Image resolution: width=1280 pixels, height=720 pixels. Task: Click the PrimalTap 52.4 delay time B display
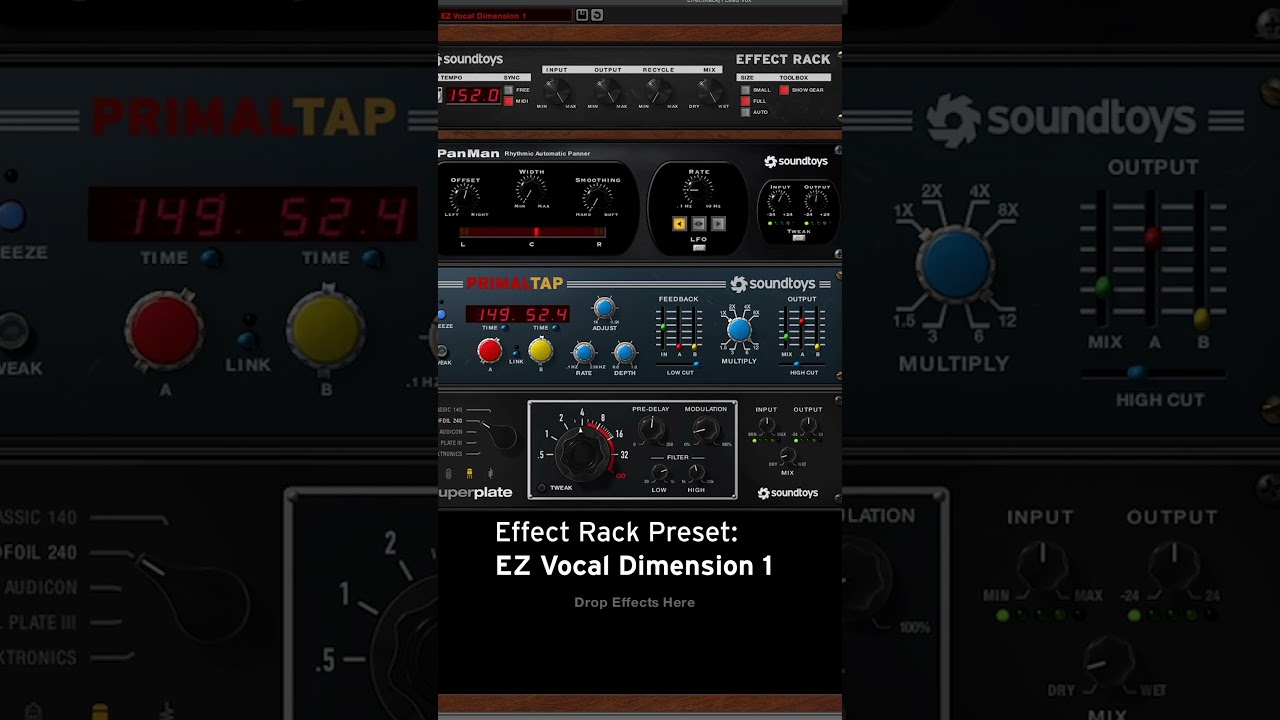pos(546,314)
